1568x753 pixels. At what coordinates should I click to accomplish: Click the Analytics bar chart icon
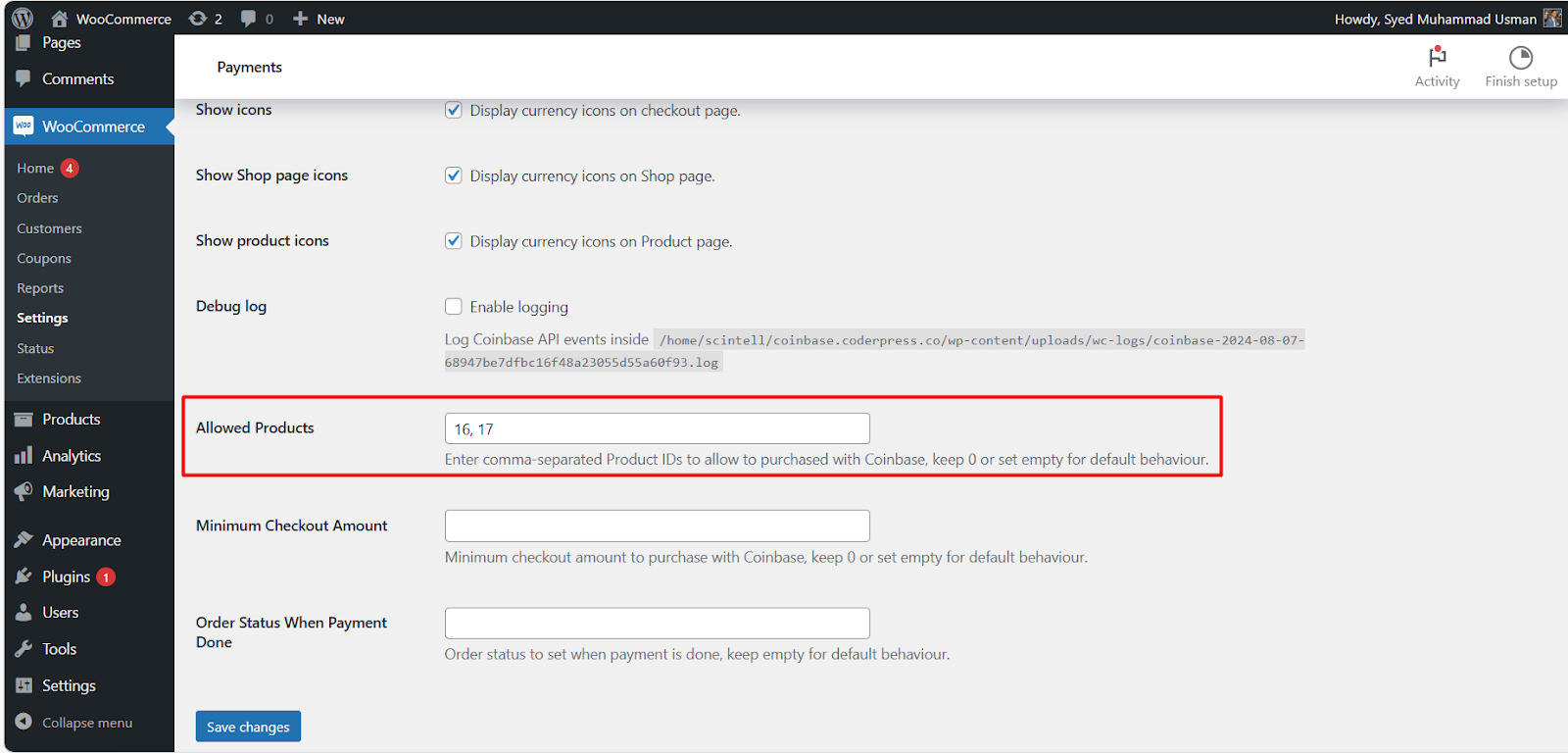click(24, 456)
